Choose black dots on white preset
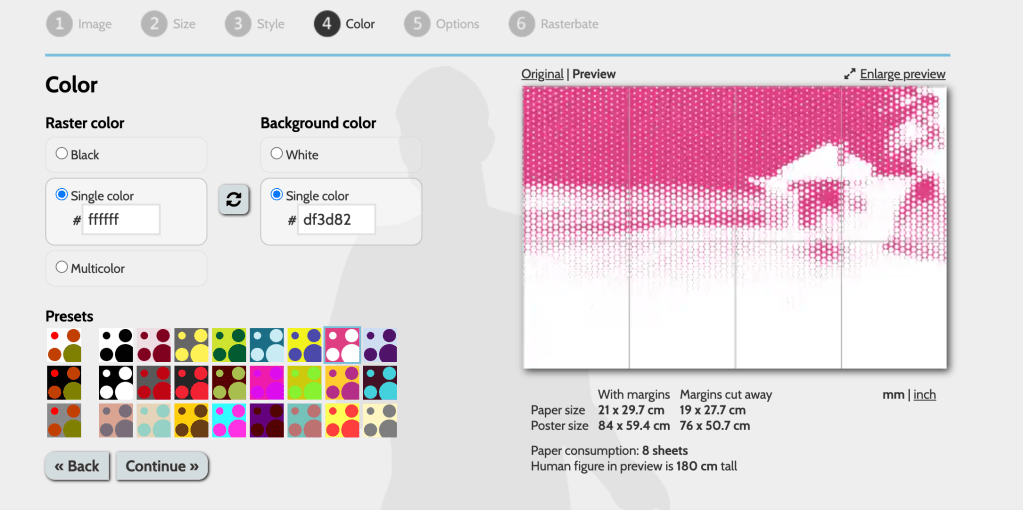The width and height of the screenshot is (1023, 510). pos(116,345)
